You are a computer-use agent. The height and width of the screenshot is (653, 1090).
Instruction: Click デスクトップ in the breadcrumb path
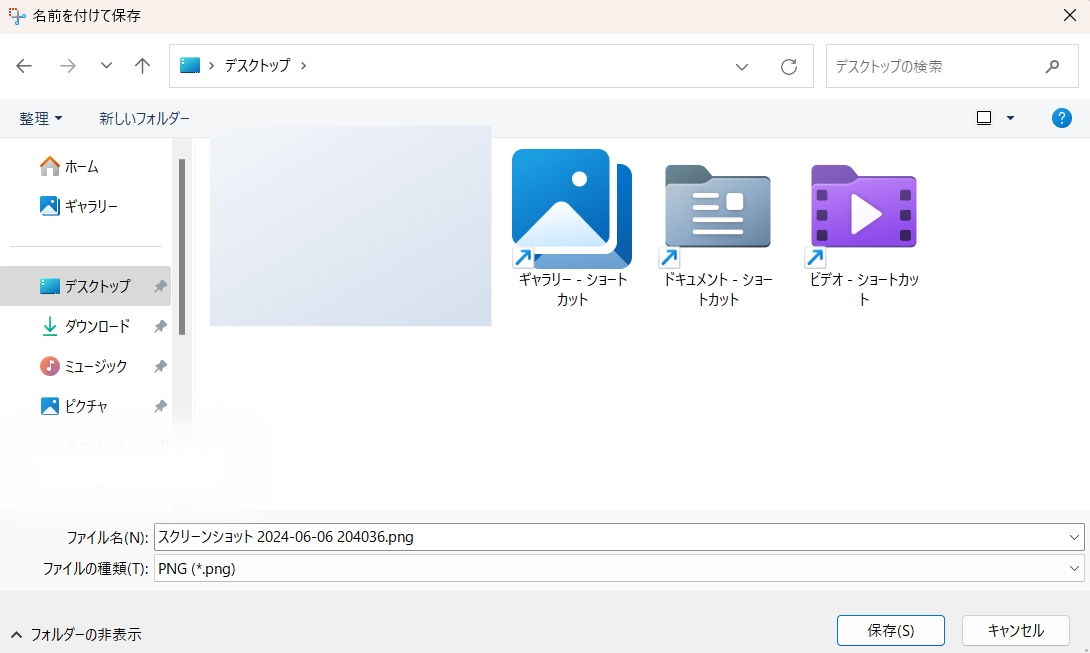pos(260,66)
